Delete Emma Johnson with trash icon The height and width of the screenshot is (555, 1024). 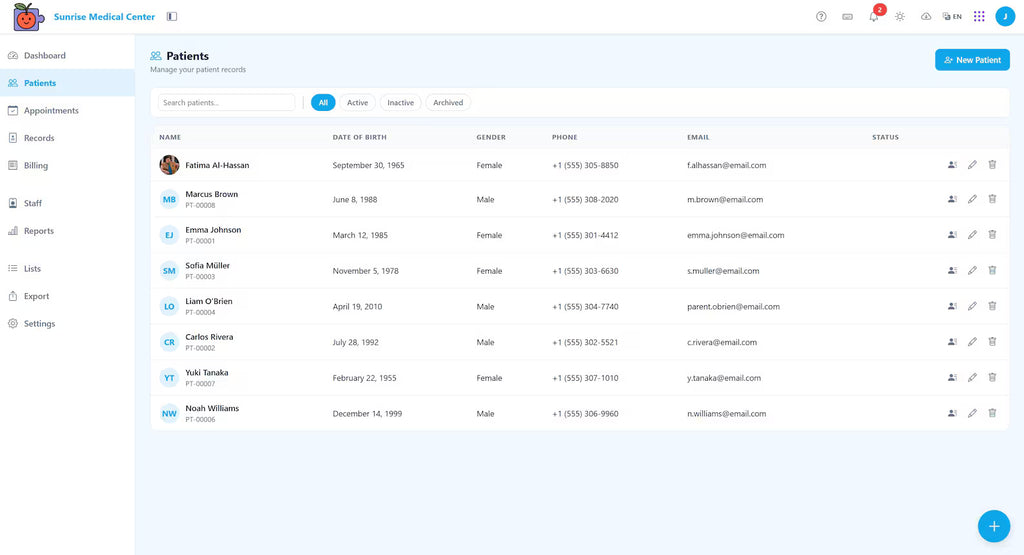point(992,234)
